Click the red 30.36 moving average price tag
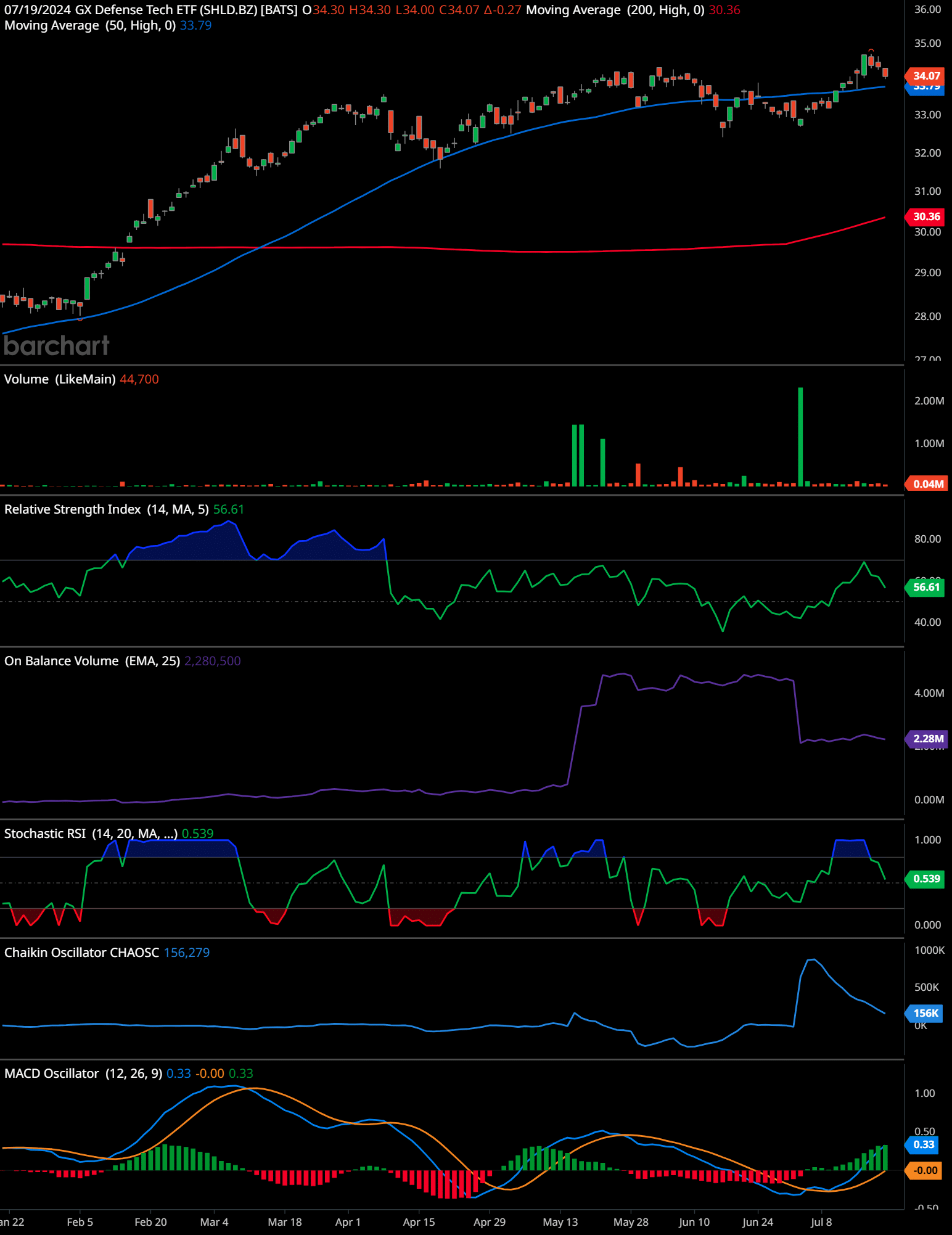Viewport: 952px width, 1235px height. click(x=926, y=216)
